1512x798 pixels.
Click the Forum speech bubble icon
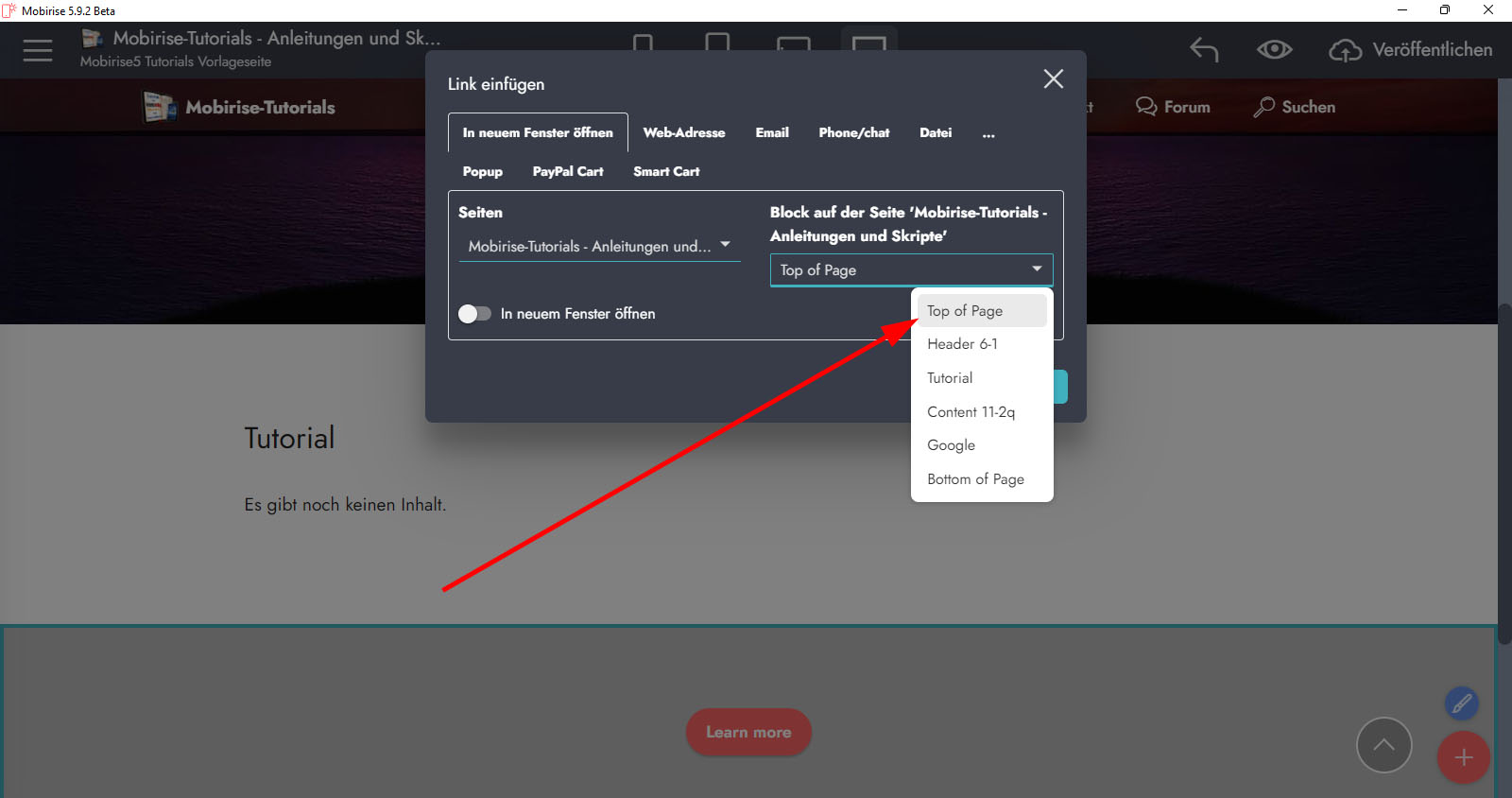[x=1146, y=107]
